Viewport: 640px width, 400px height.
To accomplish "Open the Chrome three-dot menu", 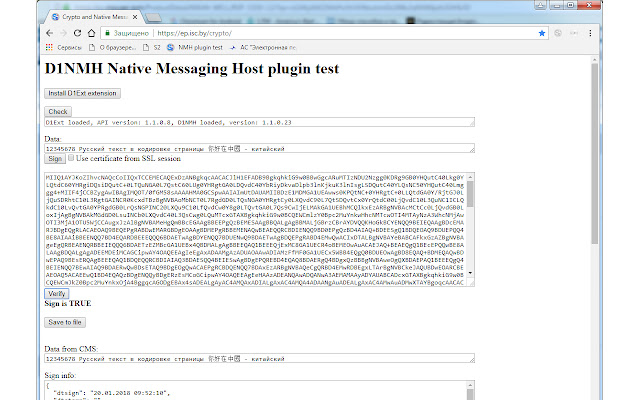I will coord(590,33).
